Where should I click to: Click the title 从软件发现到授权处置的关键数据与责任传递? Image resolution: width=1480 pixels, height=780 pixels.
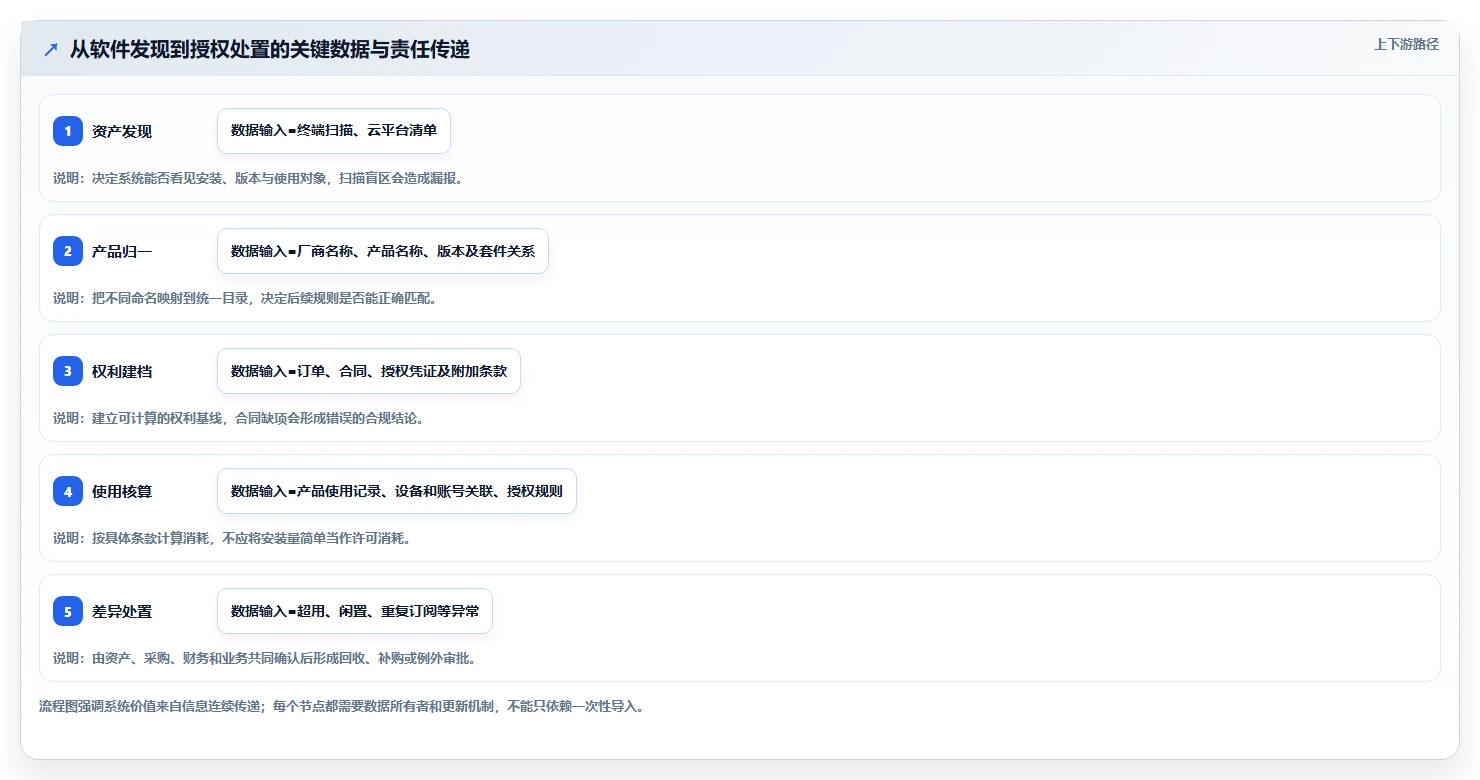270,49
